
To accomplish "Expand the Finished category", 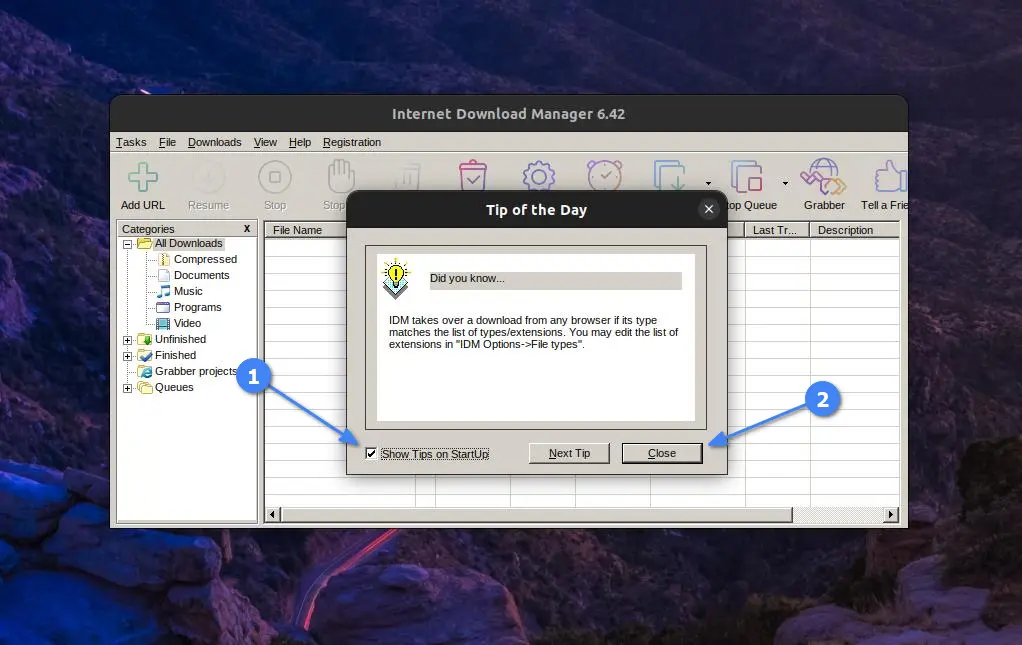I will 126,355.
